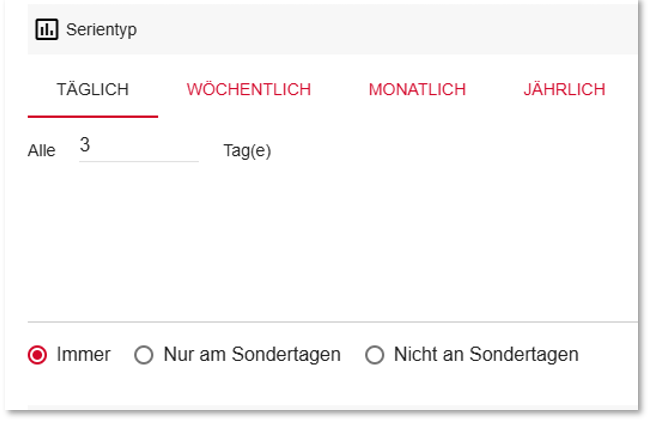Click the value 3 in the interval field

tap(85, 146)
